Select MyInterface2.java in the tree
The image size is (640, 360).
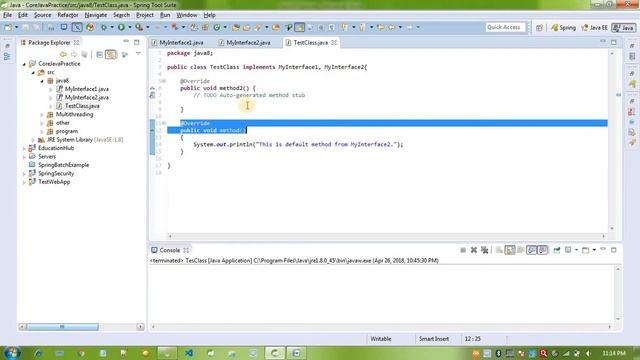click(87, 98)
